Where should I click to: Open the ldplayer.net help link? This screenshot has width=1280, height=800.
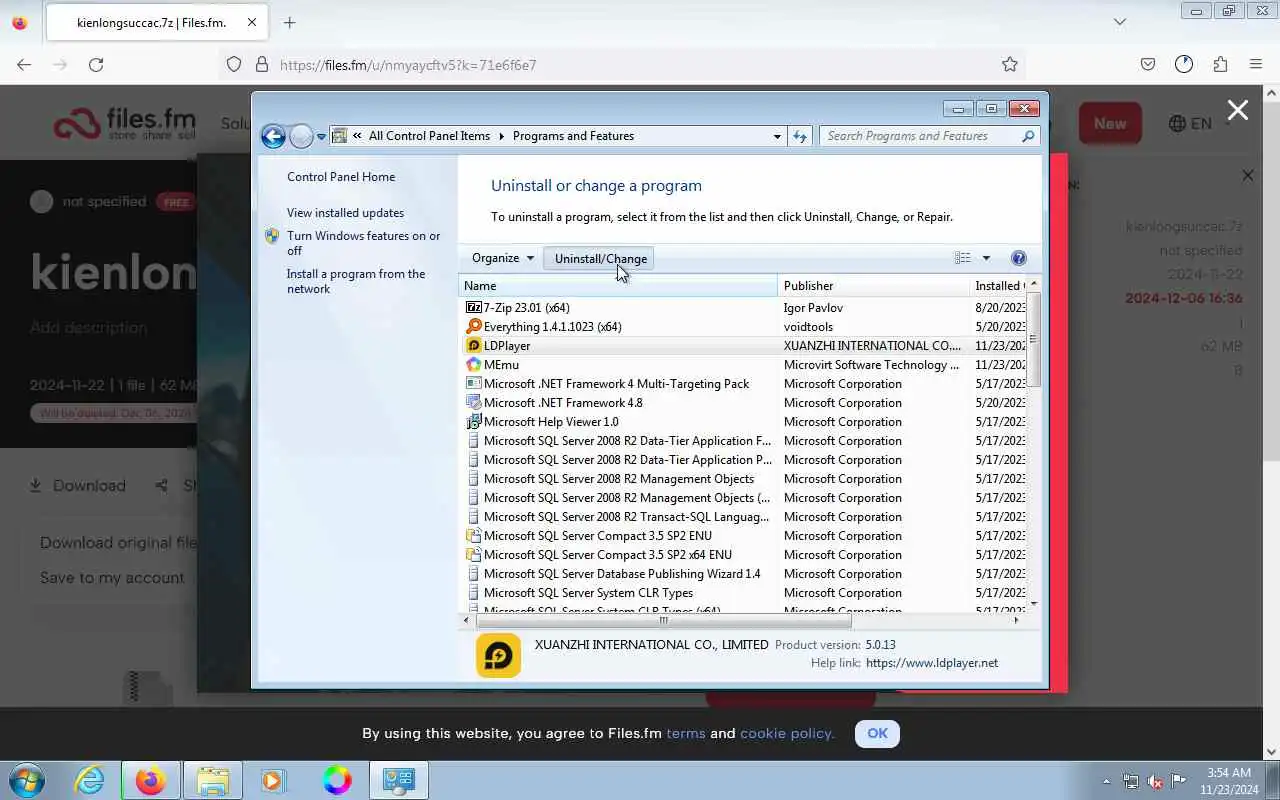coord(931,663)
